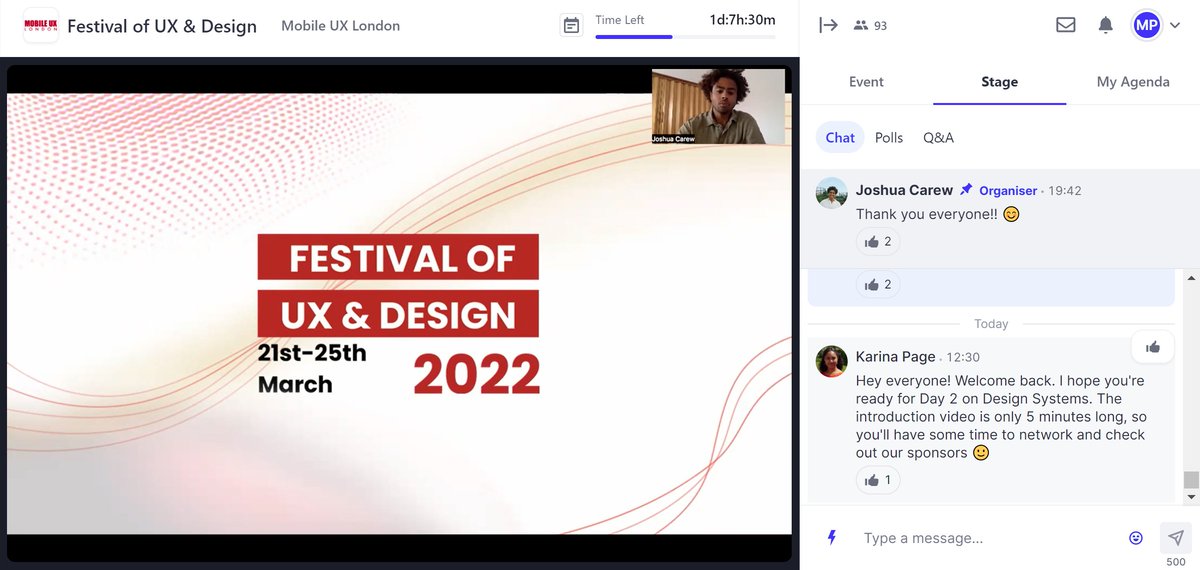Click the Mobile UX London logo
The image size is (1200, 570).
pyautogui.click(x=40, y=25)
